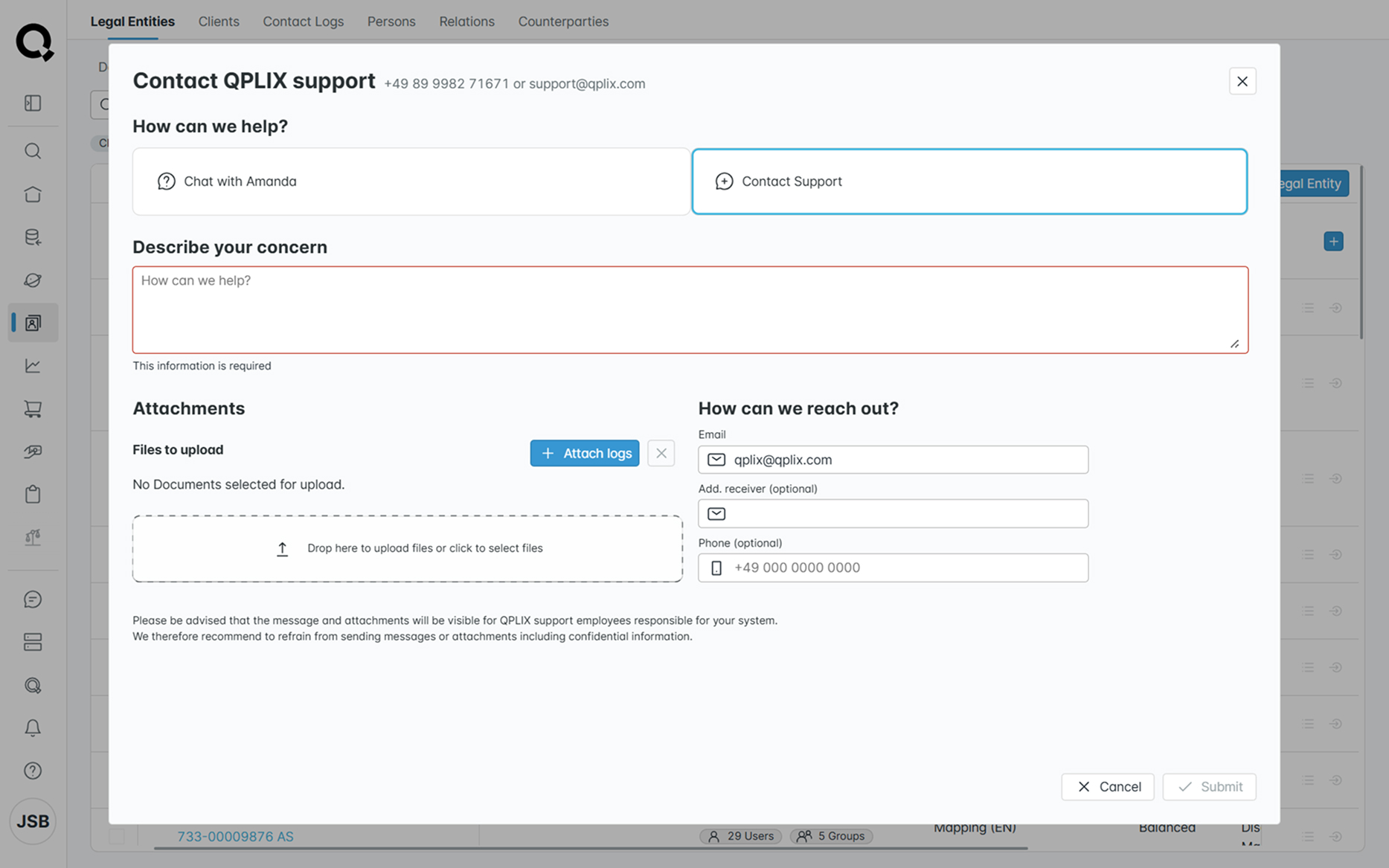Open the search icon in sidebar
The image size is (1389, 868).
click(x=33, y=151)
